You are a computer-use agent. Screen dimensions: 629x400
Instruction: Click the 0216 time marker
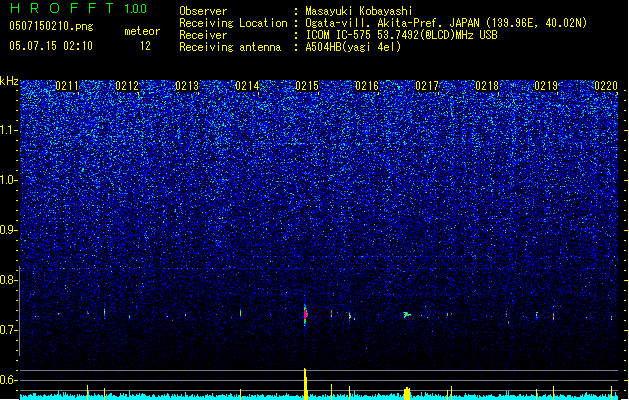pyautogui.click(x=367, y=86)
